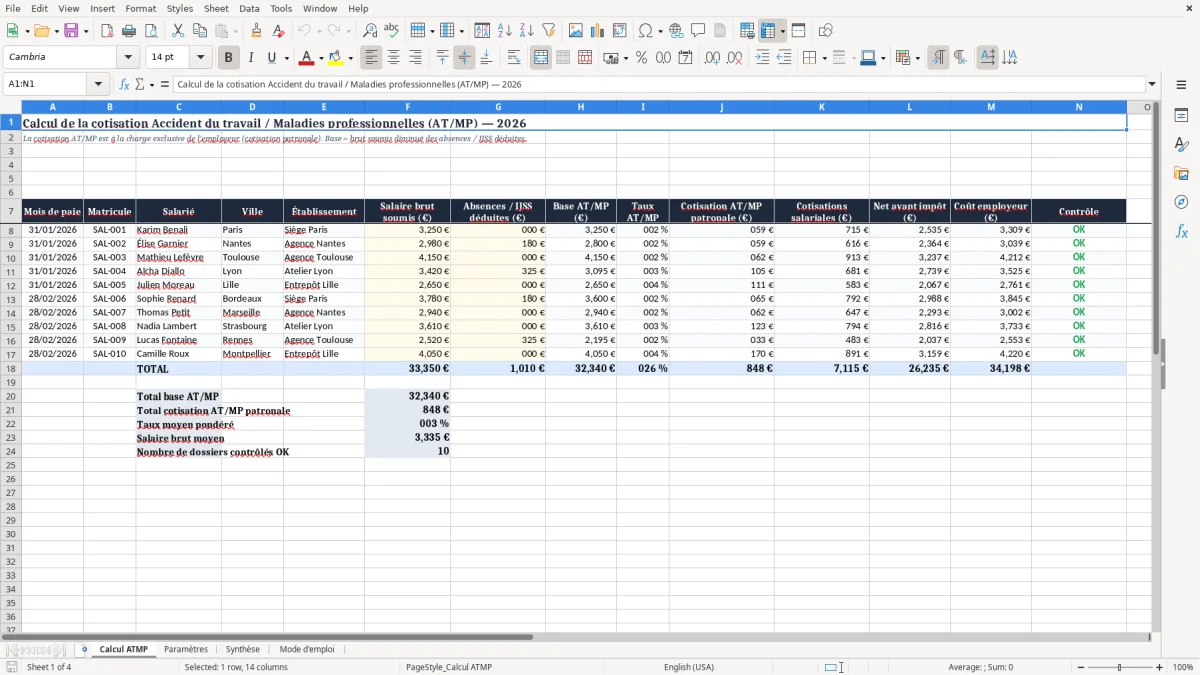Open the sidebar Properties panel
Screen dimensions: 1200x675
tap(1181, 116)
